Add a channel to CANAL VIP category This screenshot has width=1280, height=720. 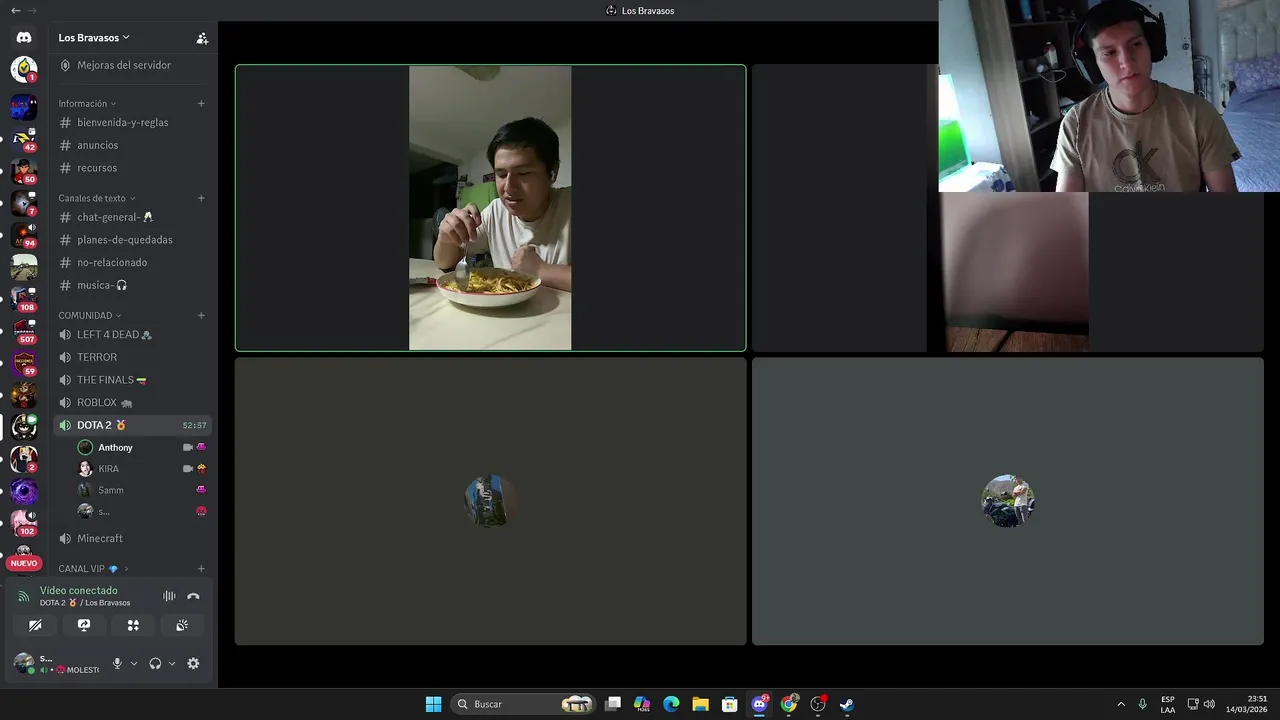pos(201,569)
